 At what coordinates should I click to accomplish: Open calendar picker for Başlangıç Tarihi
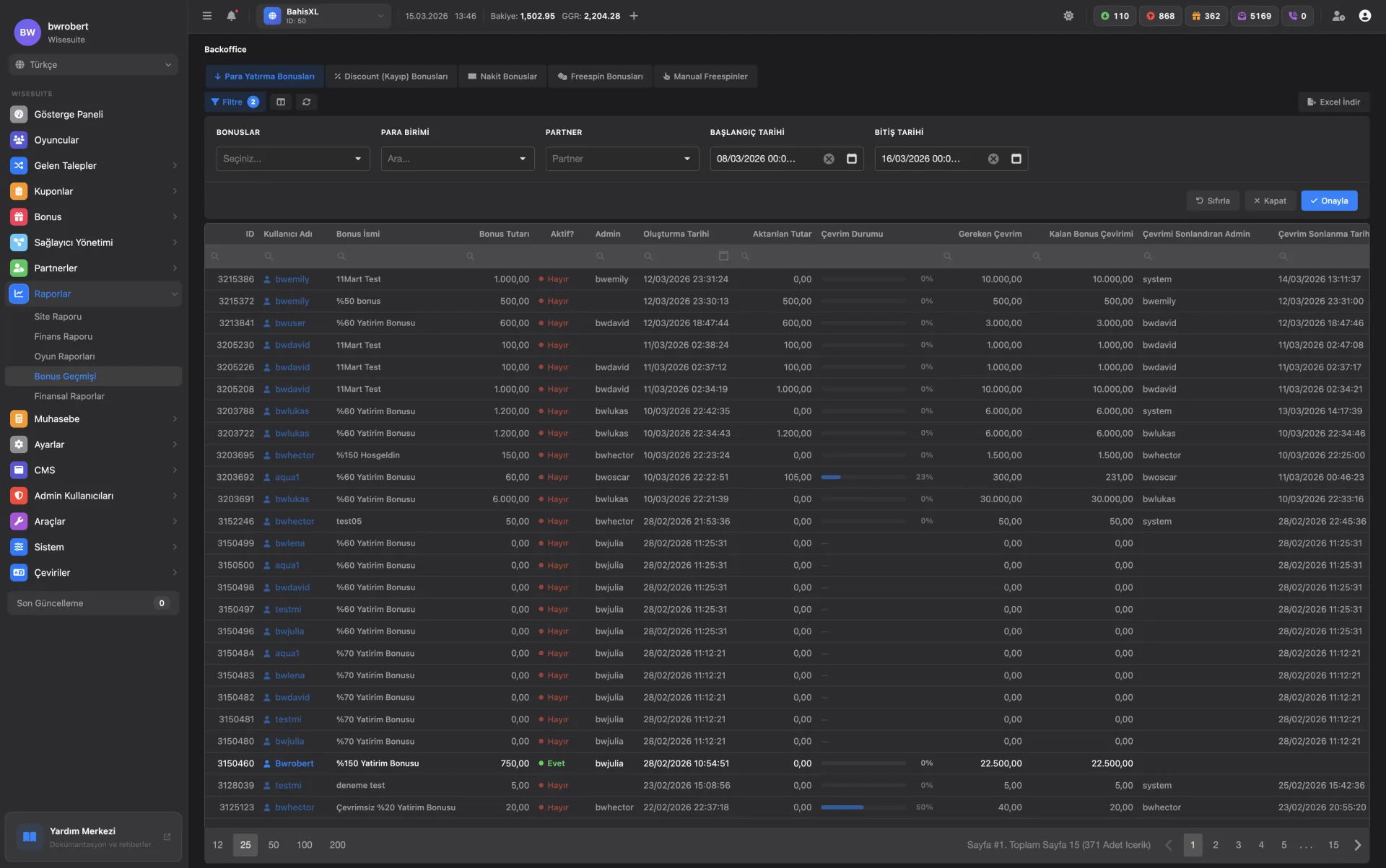pos(852,159)
